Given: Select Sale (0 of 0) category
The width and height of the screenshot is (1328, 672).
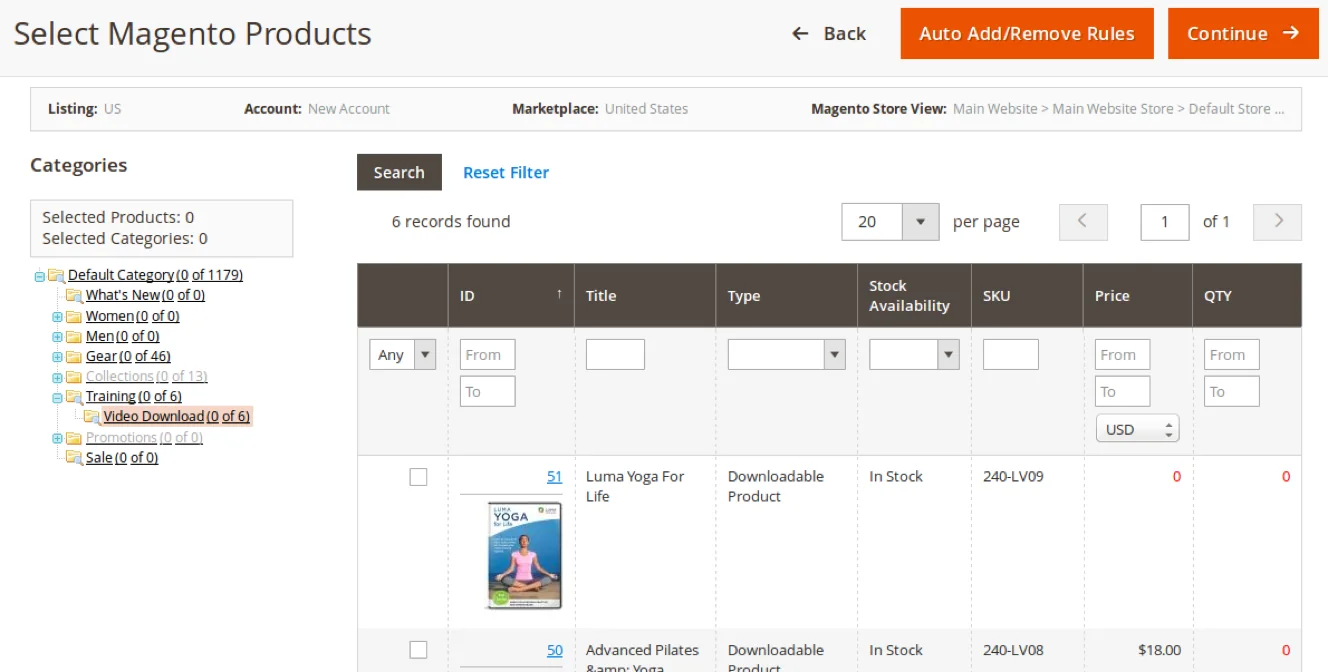Looking at the screenshot, I should click(122, 457).
